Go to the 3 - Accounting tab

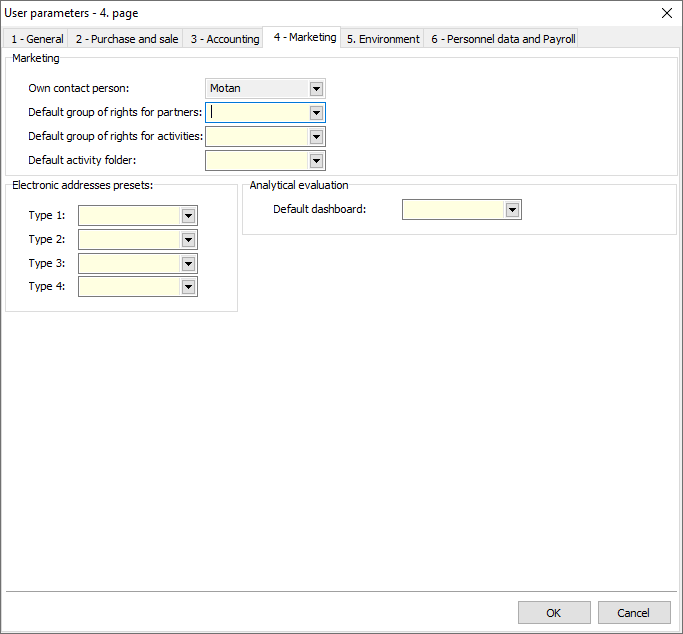(225, 39)
